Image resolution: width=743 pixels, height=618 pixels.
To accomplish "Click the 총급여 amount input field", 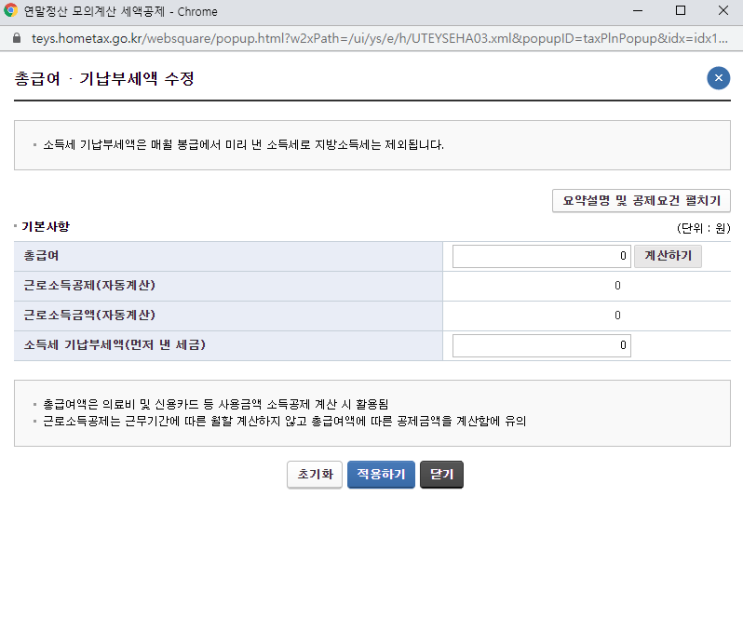I will coord(541,256).
